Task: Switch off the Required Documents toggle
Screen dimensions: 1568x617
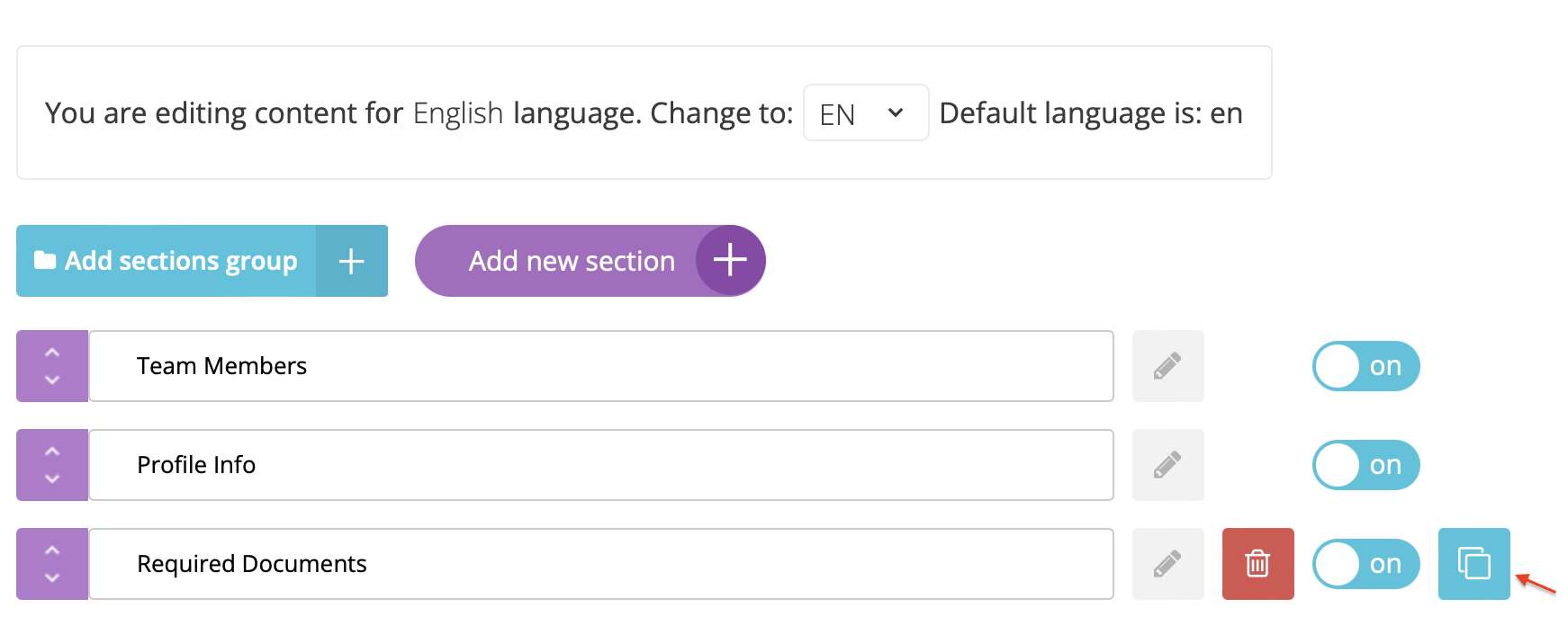Action: (x=1365, y=564)
